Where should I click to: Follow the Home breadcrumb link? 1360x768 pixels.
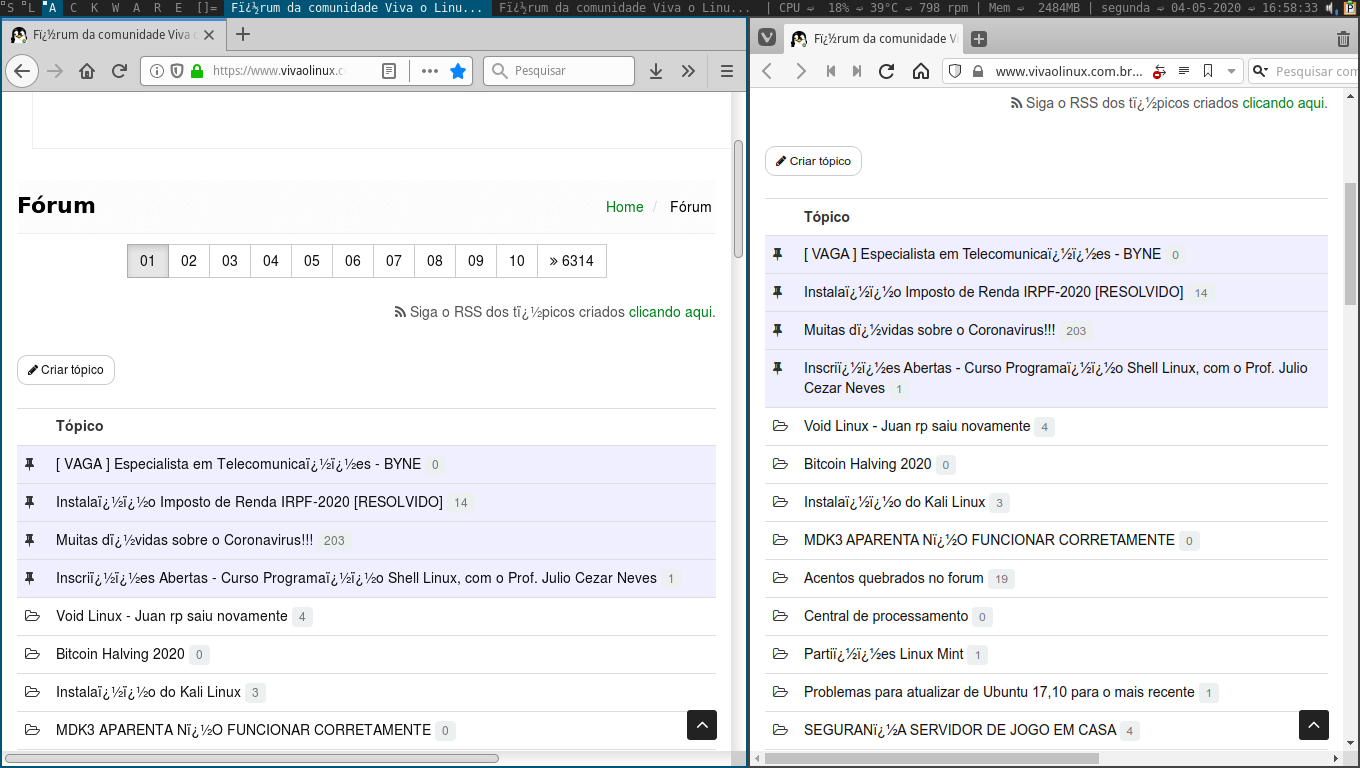[625, 207]
